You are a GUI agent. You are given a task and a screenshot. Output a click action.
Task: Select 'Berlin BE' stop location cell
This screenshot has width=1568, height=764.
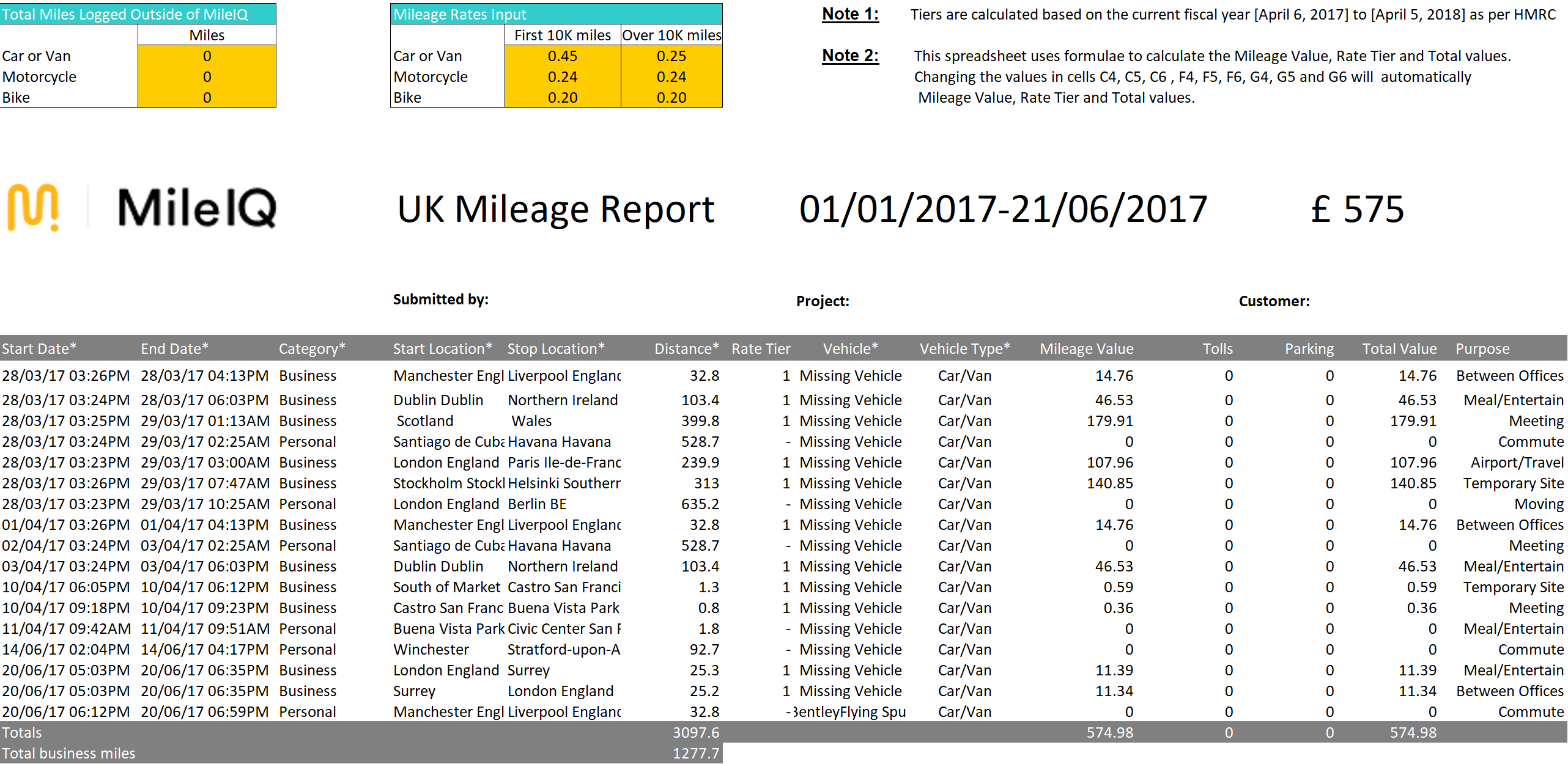coord(538,504)
